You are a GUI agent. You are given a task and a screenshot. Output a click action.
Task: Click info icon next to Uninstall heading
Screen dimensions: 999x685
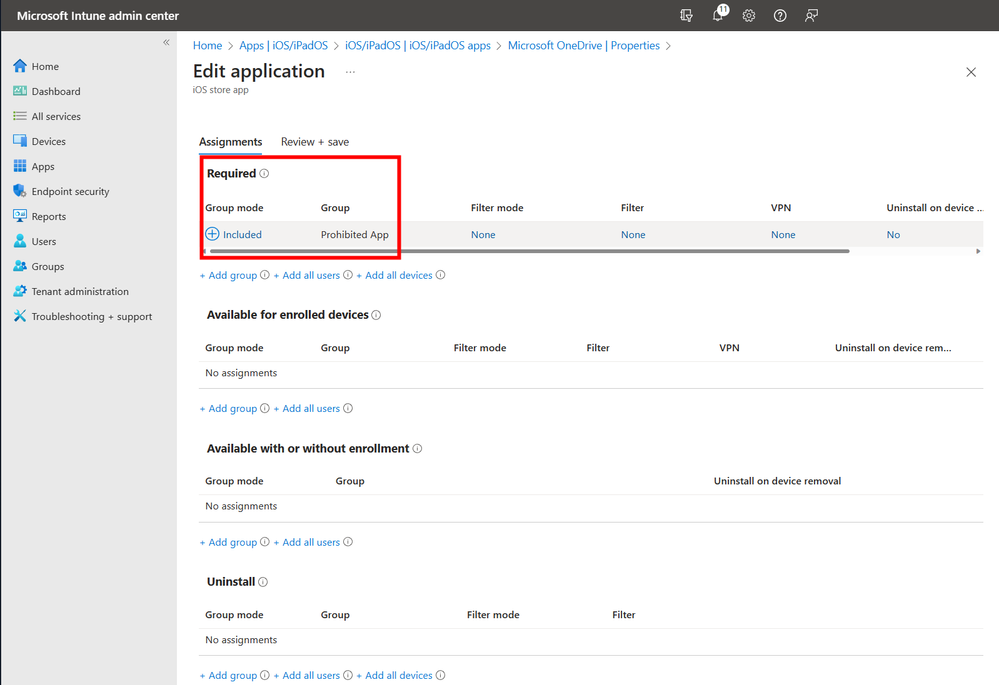(x=263, y=582)
